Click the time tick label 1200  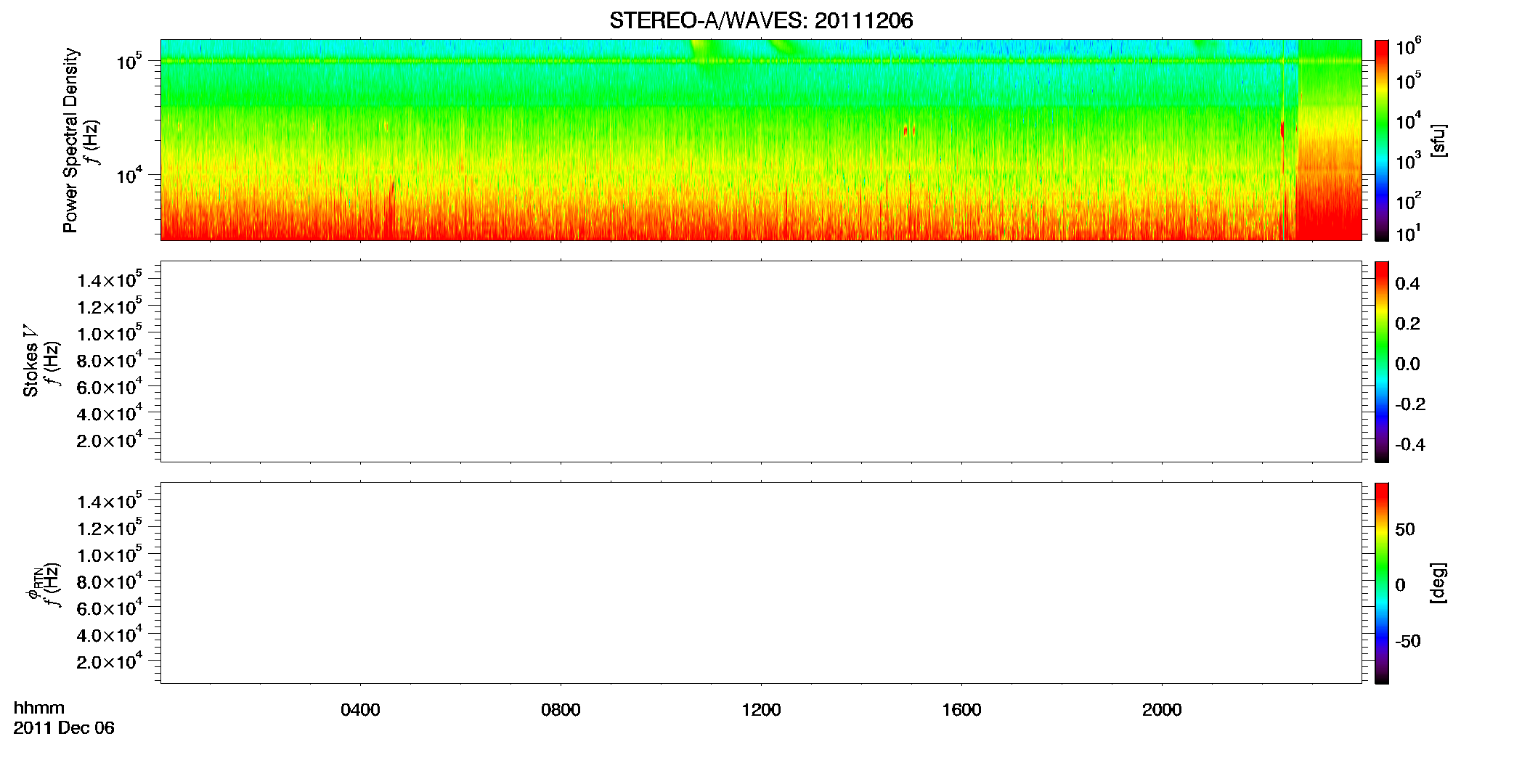click(761, 710)
